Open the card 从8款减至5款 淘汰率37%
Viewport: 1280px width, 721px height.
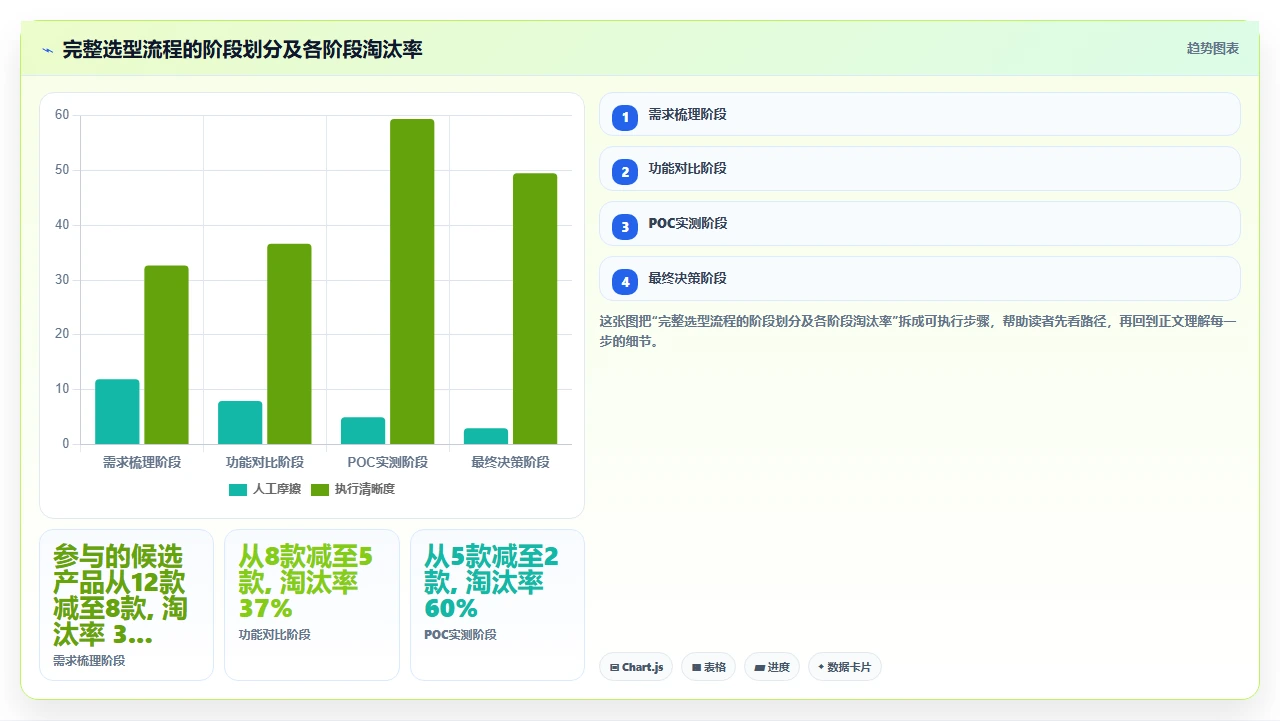click(312, 605)
